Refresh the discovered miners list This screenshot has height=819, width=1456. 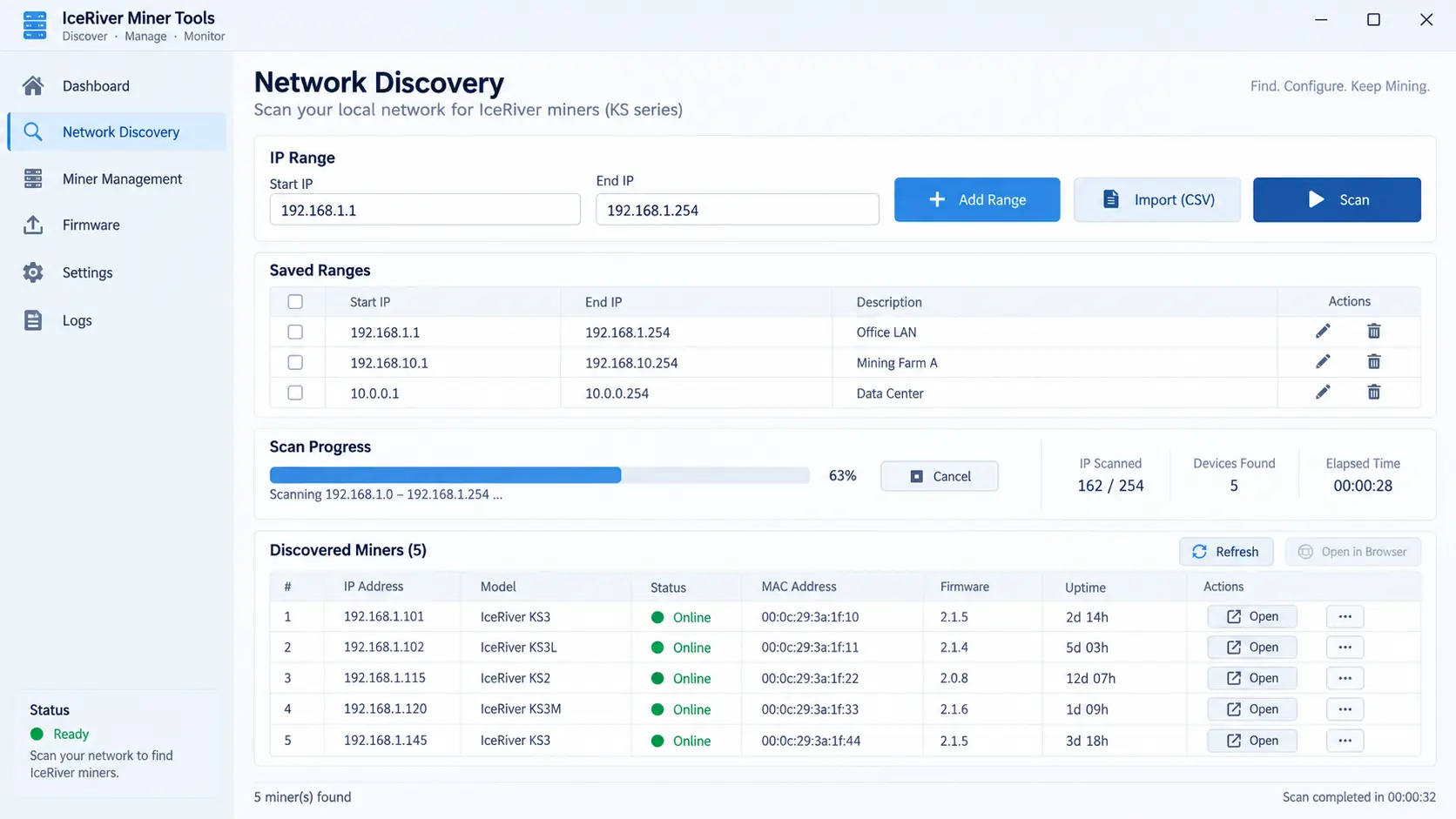pos(1226,552)
